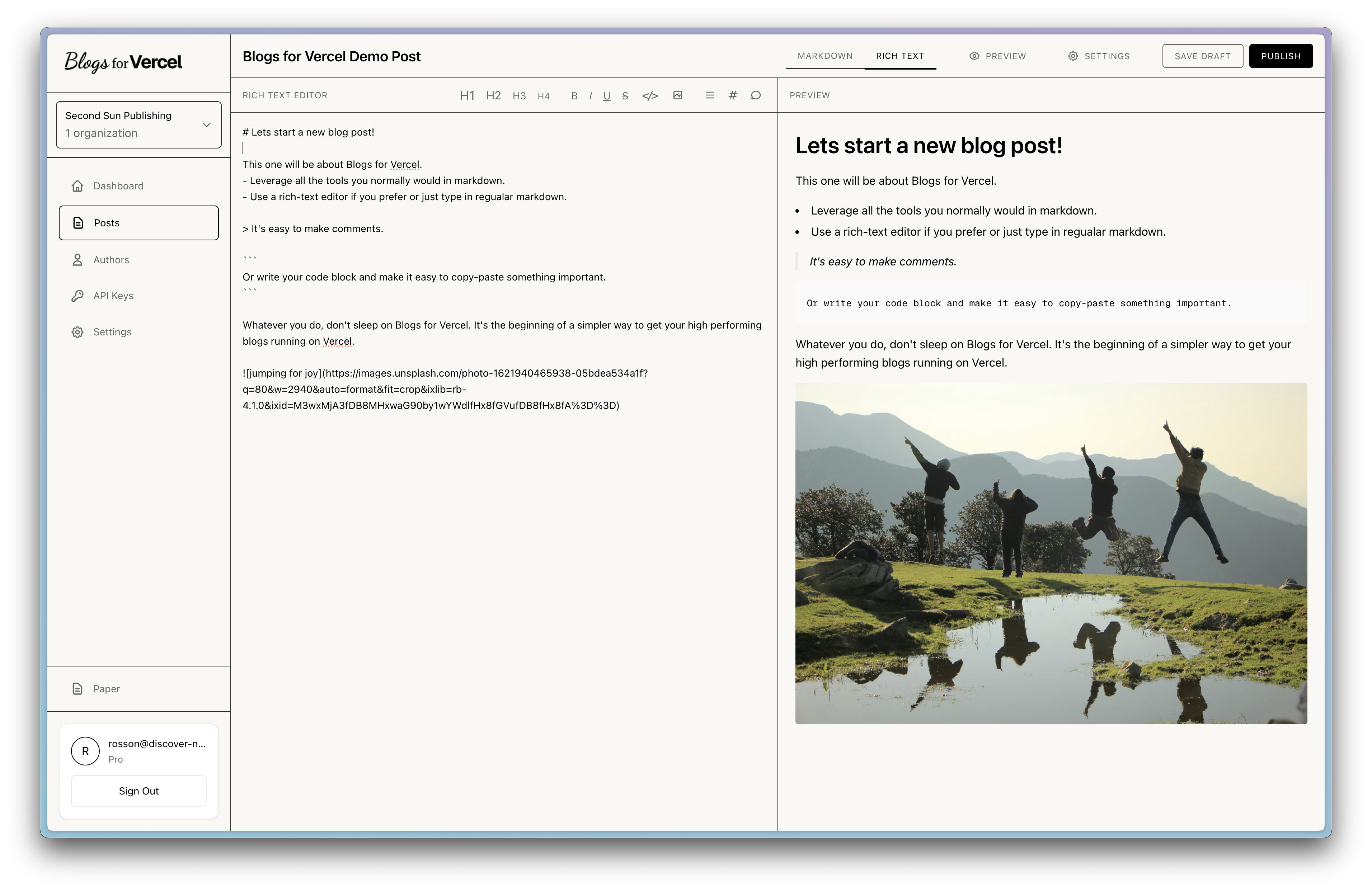Insert an image using the image toolbar icon

[678, 95]
